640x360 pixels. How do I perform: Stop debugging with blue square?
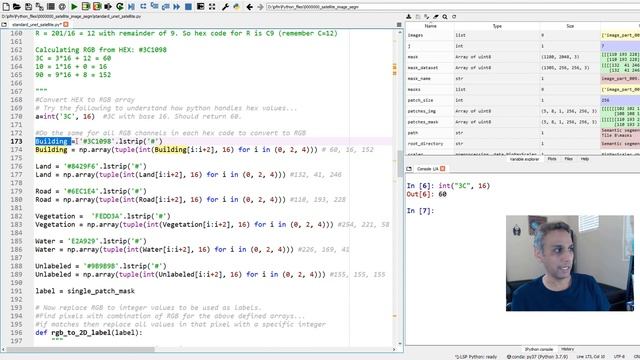click(188, 7)
